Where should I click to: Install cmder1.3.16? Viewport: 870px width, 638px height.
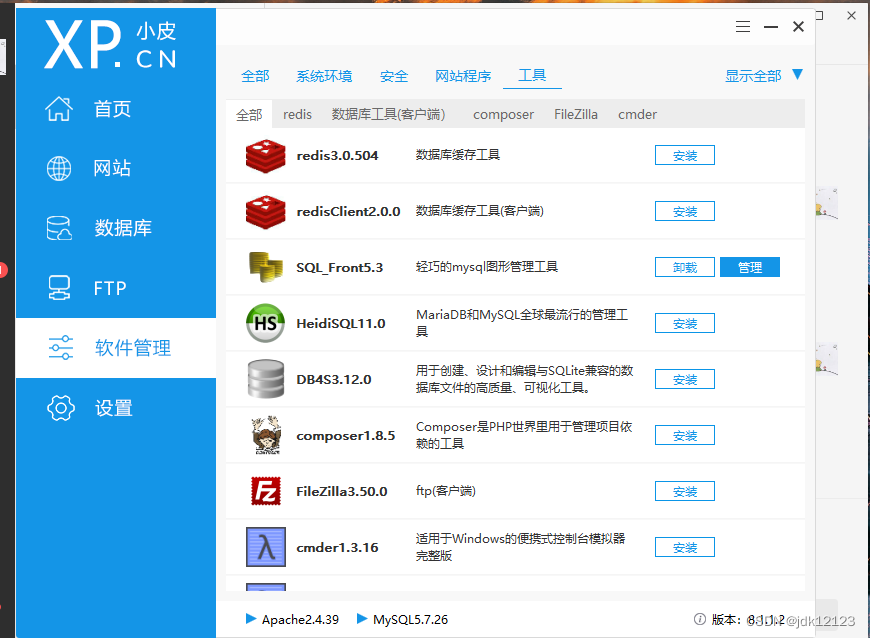685,548
